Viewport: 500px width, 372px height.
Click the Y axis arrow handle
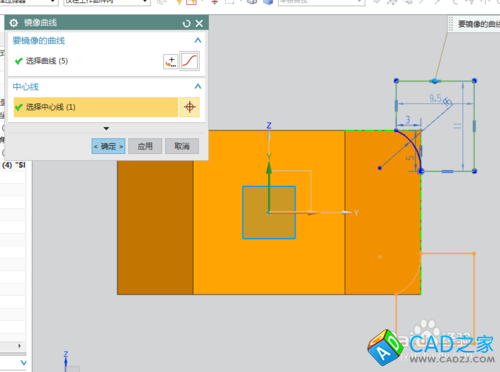347,212
